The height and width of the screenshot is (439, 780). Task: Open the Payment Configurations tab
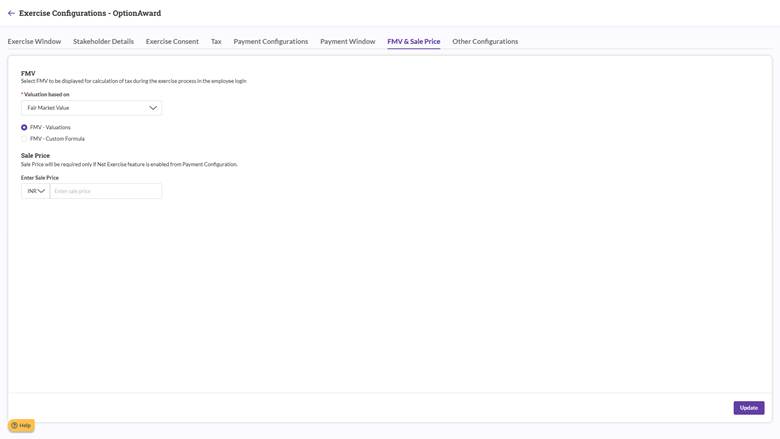(x=271, y=41)
